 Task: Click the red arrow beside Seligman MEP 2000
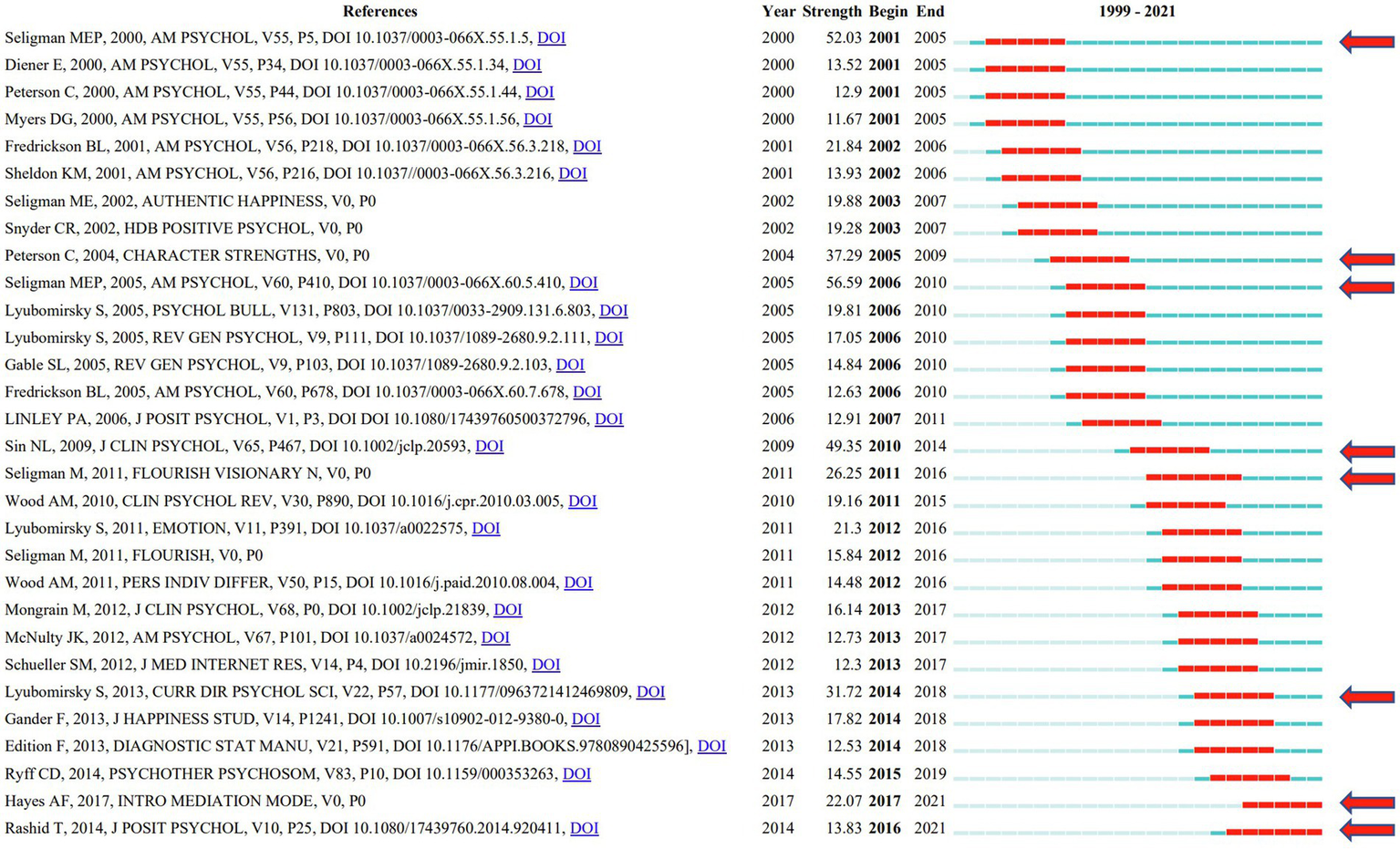(x=1366, y=41)
